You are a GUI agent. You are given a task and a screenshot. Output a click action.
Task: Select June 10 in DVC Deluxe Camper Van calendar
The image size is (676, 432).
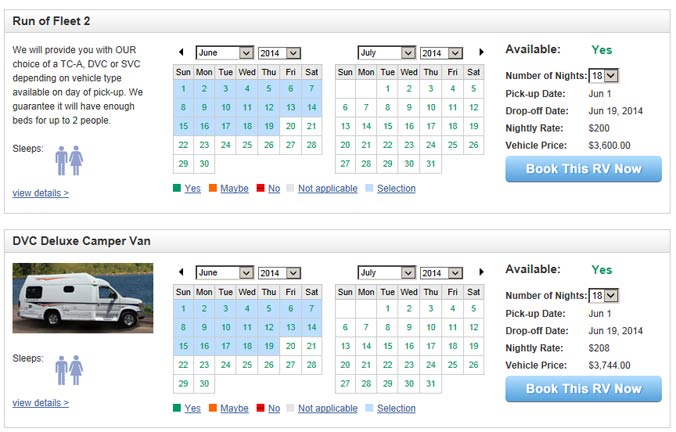click(225, 327)
